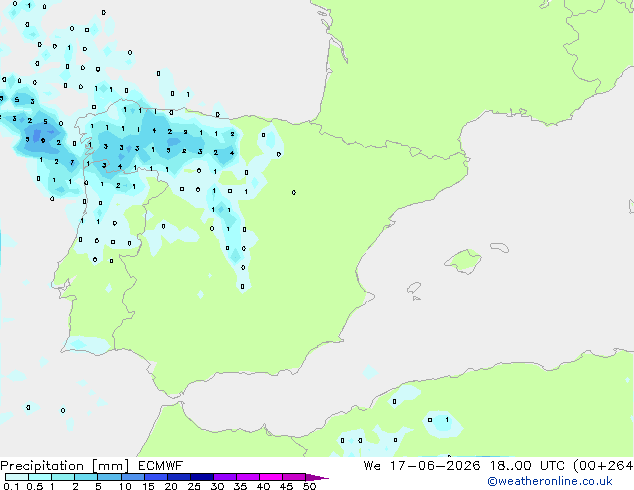The width and height of the screenshot is (634, 490).
Task: Click the '(00+264' forecast offset text
Action: pos(603,466)
